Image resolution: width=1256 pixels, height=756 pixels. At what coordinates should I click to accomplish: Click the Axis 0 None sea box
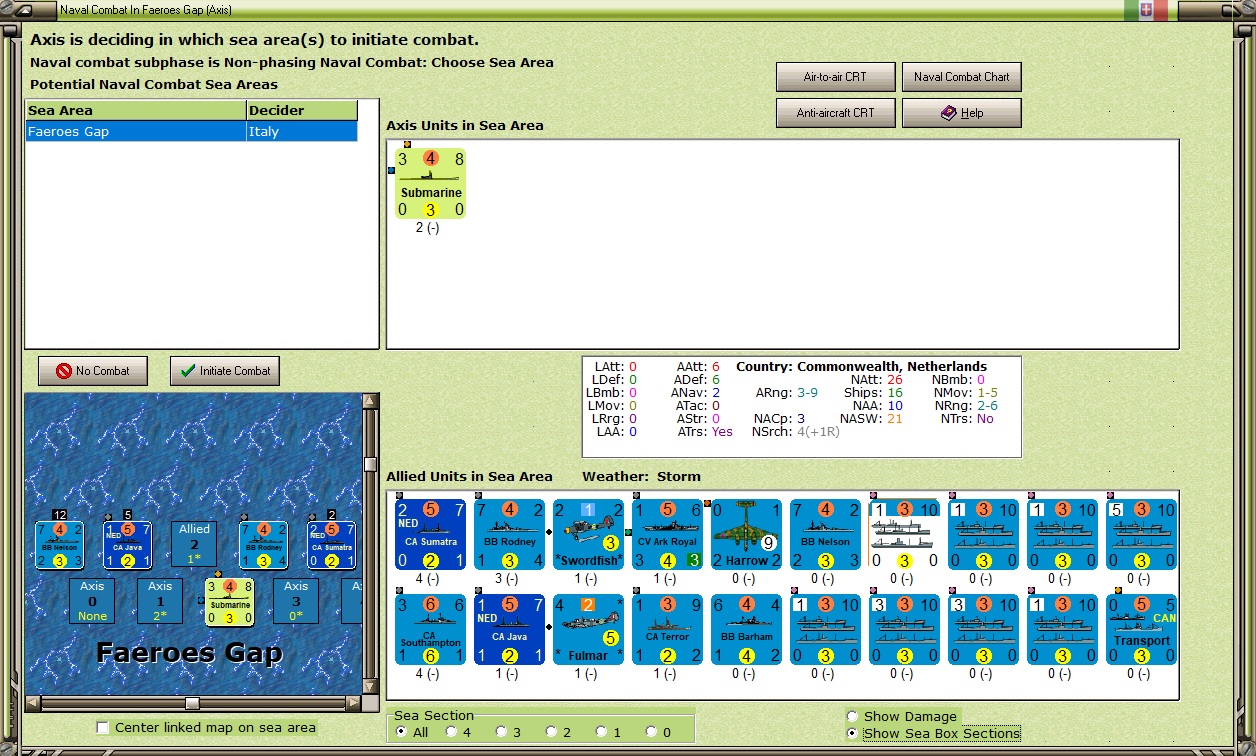click(92, 601)
